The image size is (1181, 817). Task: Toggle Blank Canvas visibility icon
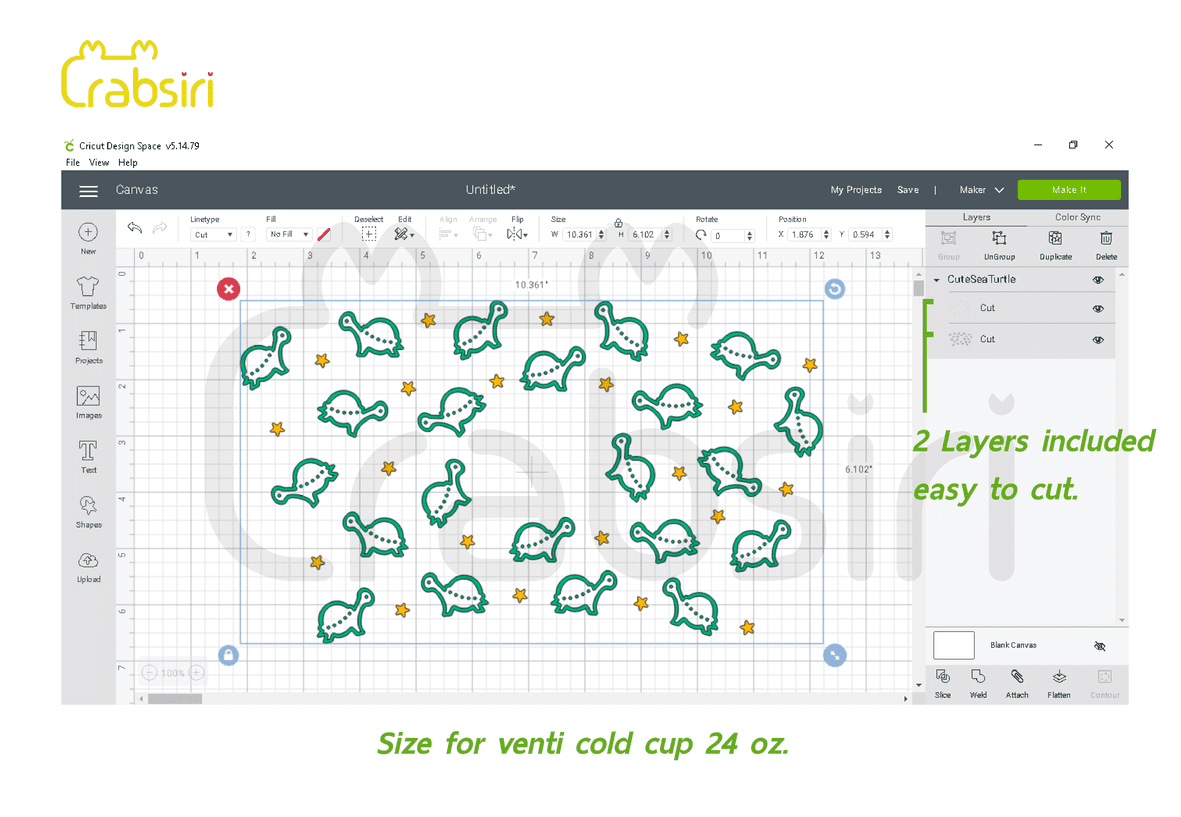click(x=1100, y=646)
